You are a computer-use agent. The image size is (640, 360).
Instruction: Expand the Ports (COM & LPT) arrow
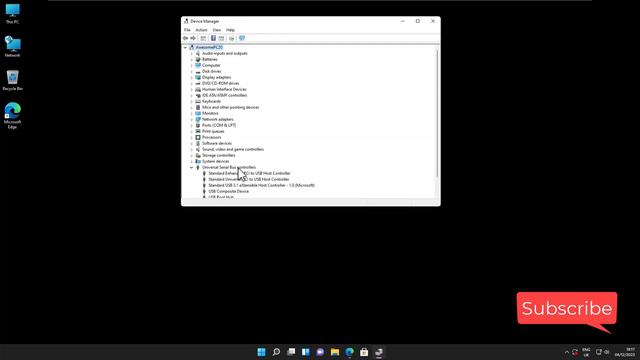191,125
